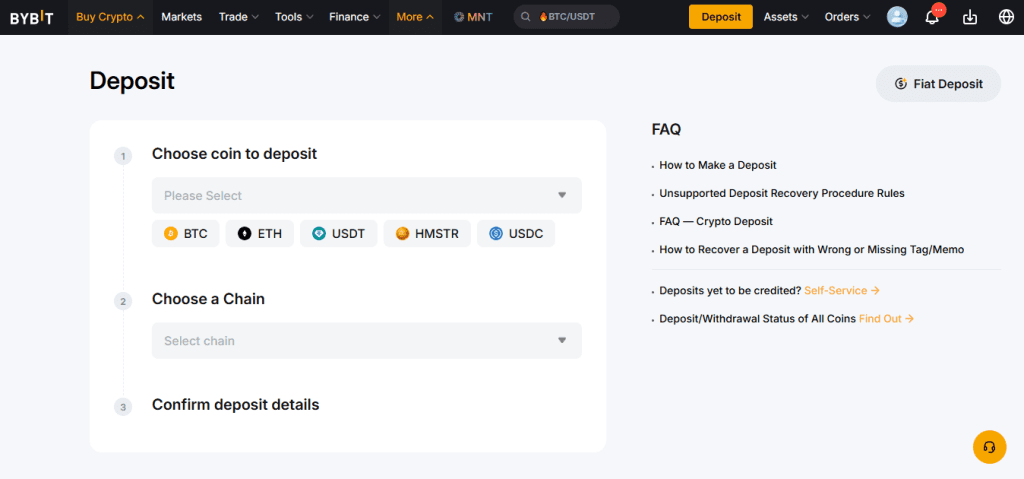1024x479 pixels.
Task: Select the HMSTR quick coin chip
Action: pos(427,234)
